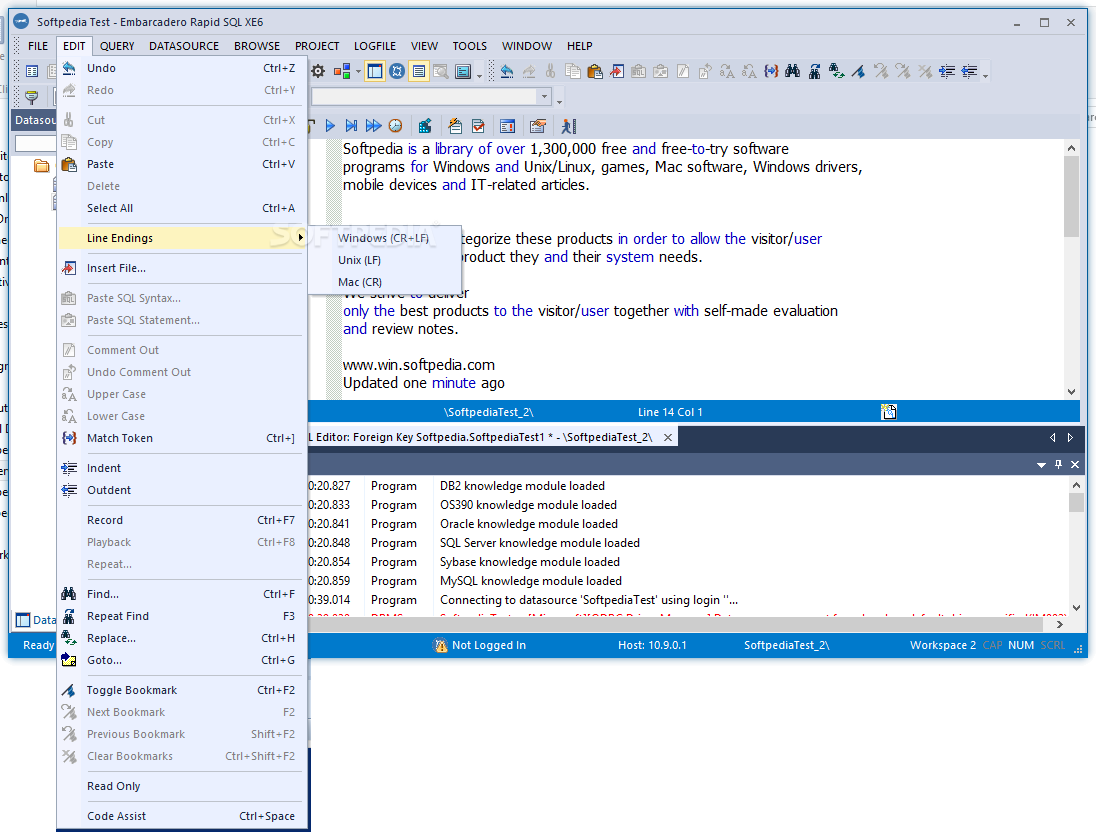The width and height of the screenshot is (1096, 832).
Task: Choose Insert File... menu entry
Action: click(182, 268)
